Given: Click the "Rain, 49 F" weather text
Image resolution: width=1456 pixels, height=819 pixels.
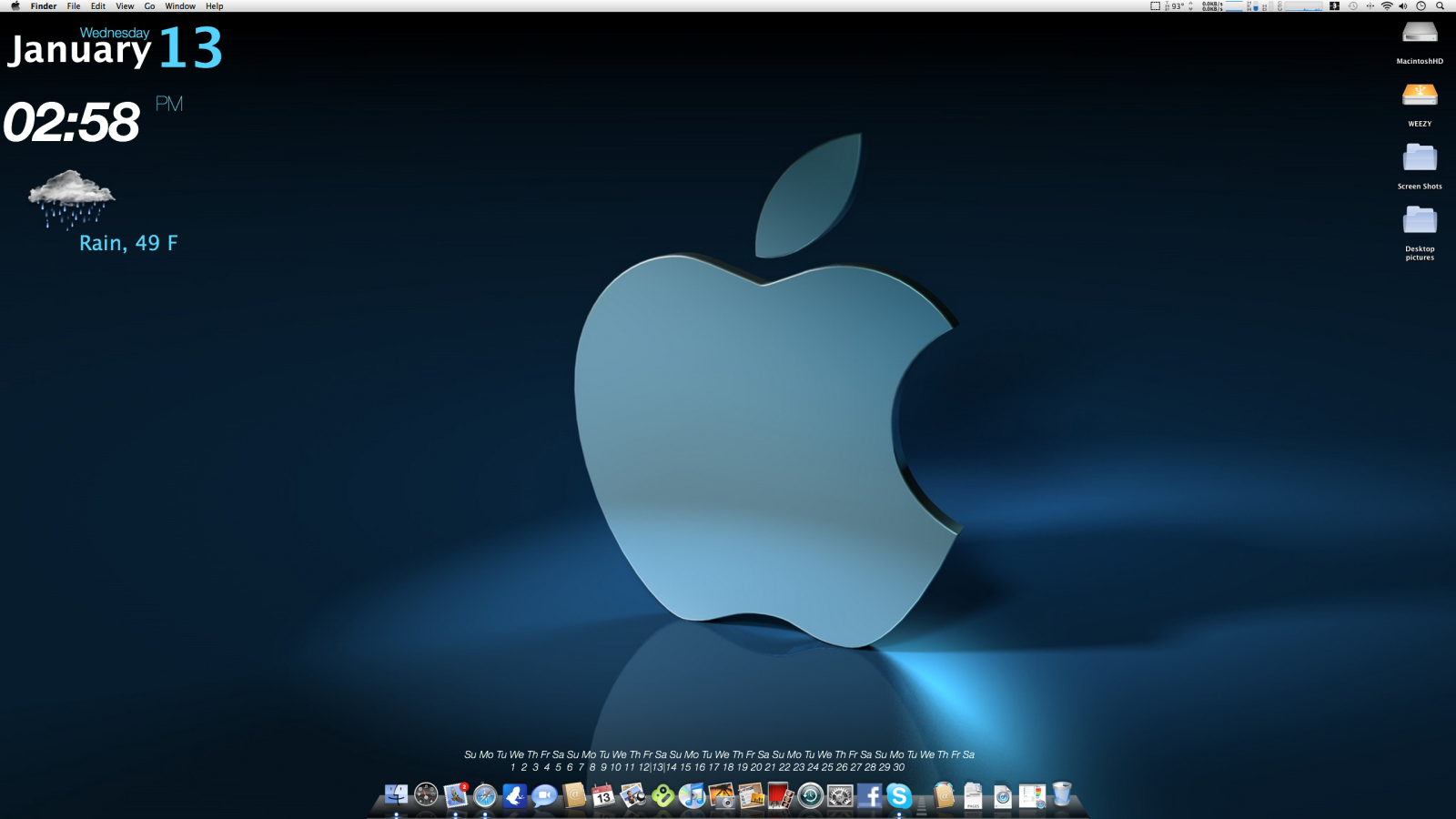Looking at the screenshot, I should click(128, 243).
